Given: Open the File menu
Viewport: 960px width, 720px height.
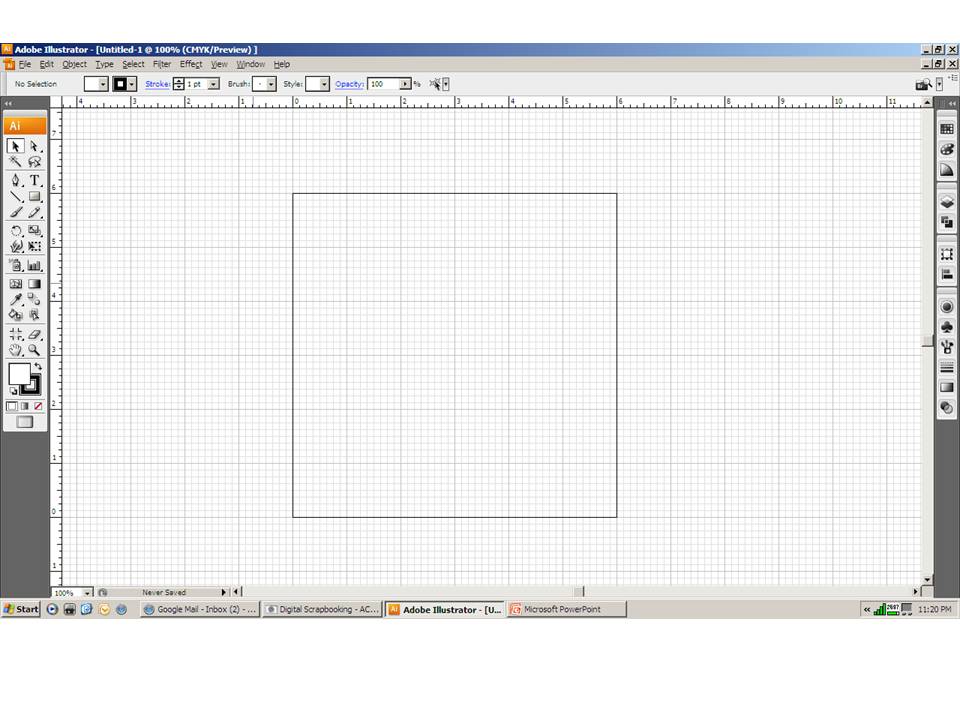Looking at the screenshot, I should 24,64.
